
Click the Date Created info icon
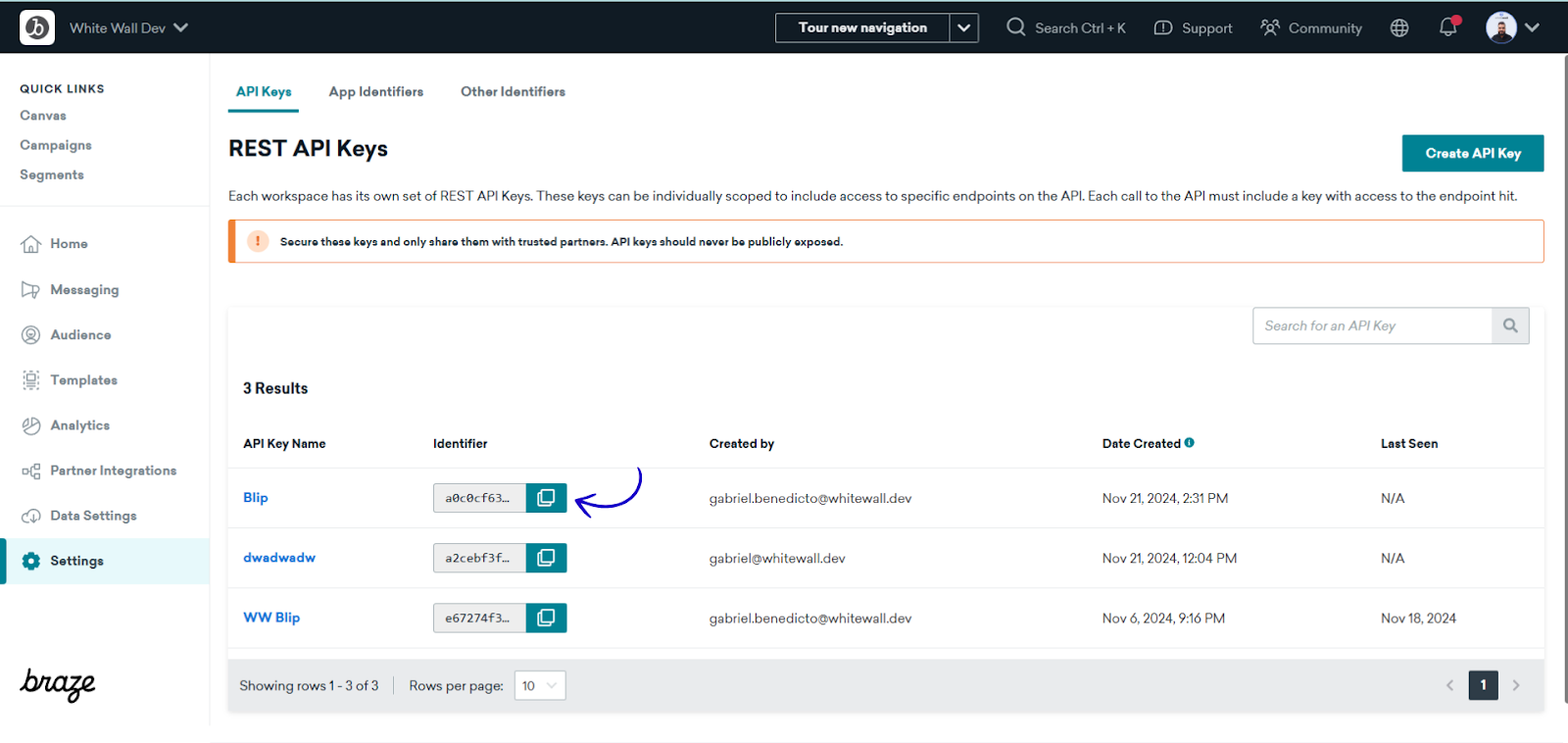[1189, 443]
